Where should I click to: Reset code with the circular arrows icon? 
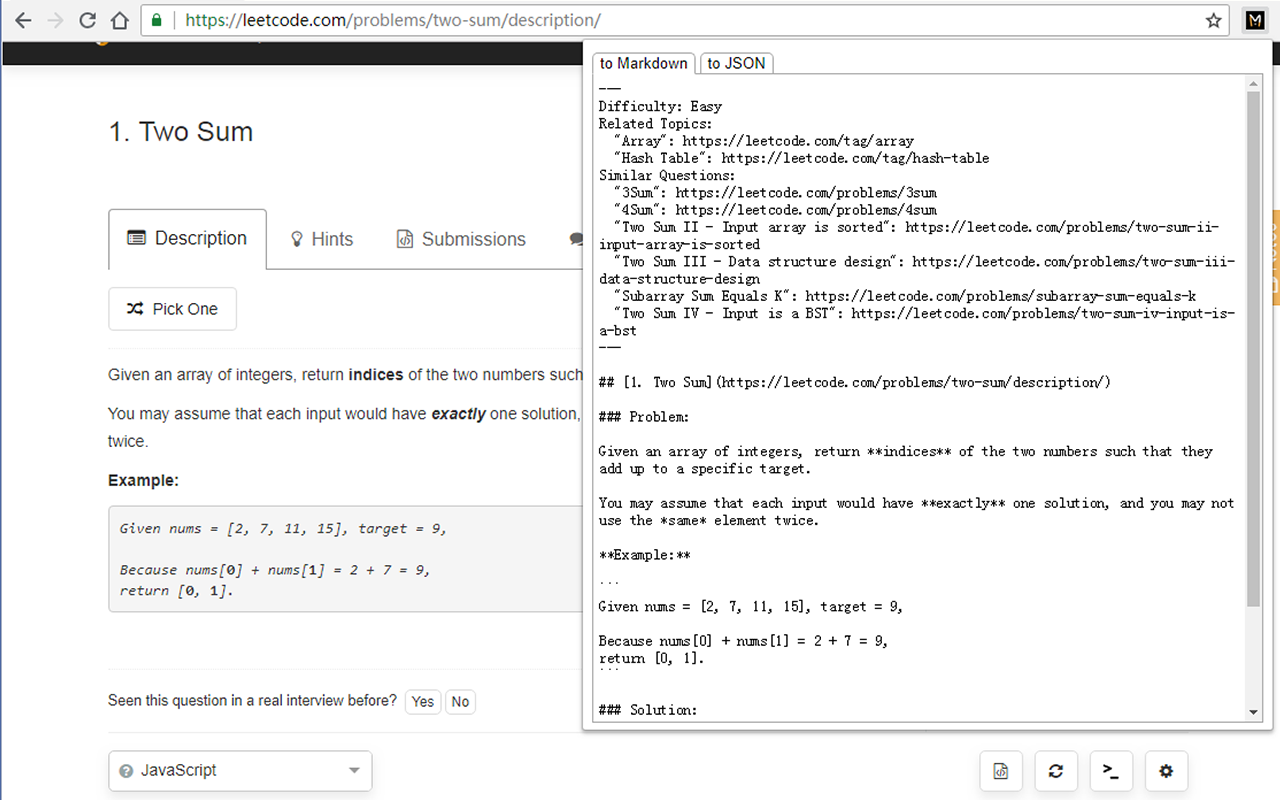coord(1055,771)
